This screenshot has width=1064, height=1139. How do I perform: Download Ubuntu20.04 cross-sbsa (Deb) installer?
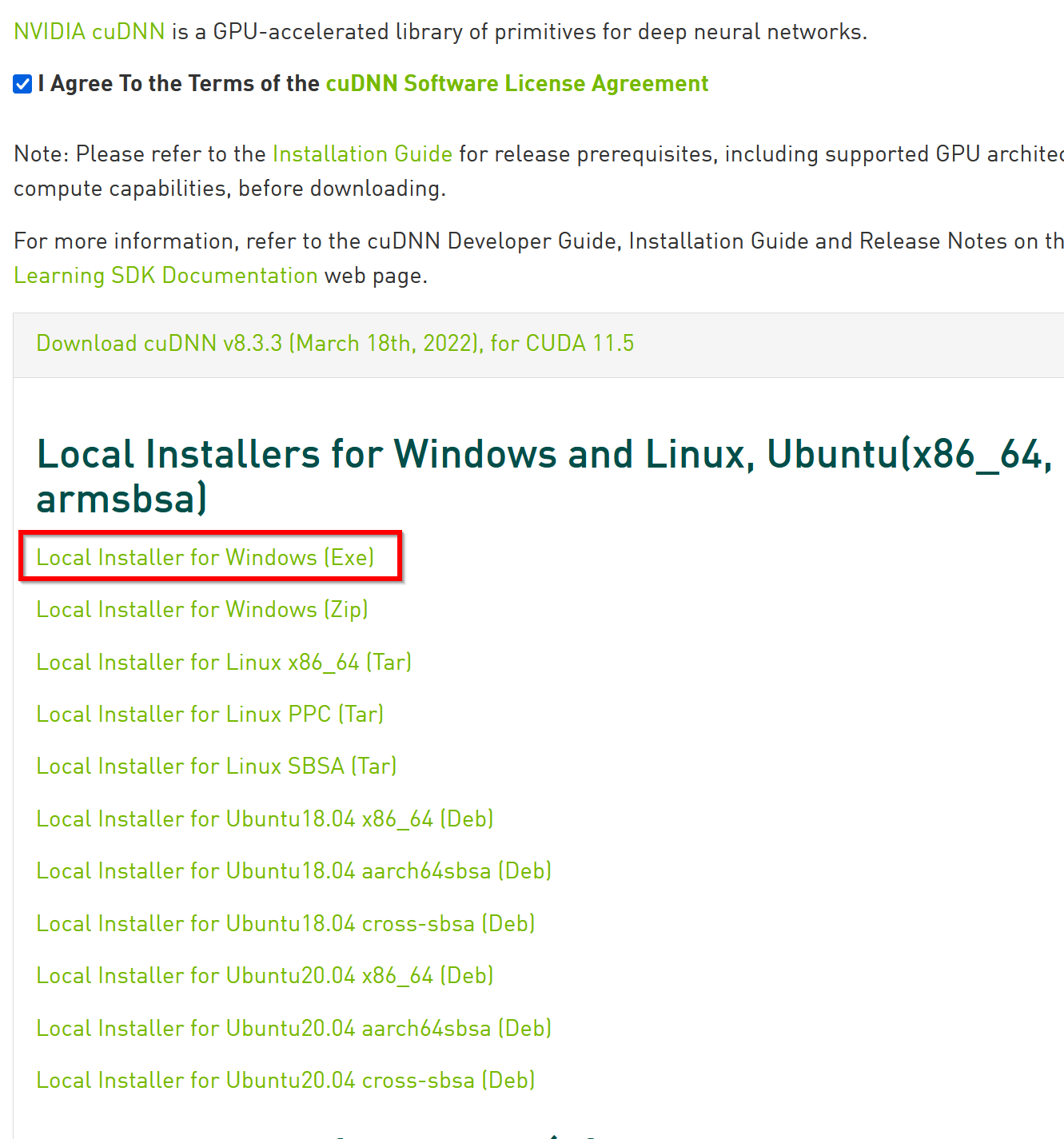pos(285,1081)
